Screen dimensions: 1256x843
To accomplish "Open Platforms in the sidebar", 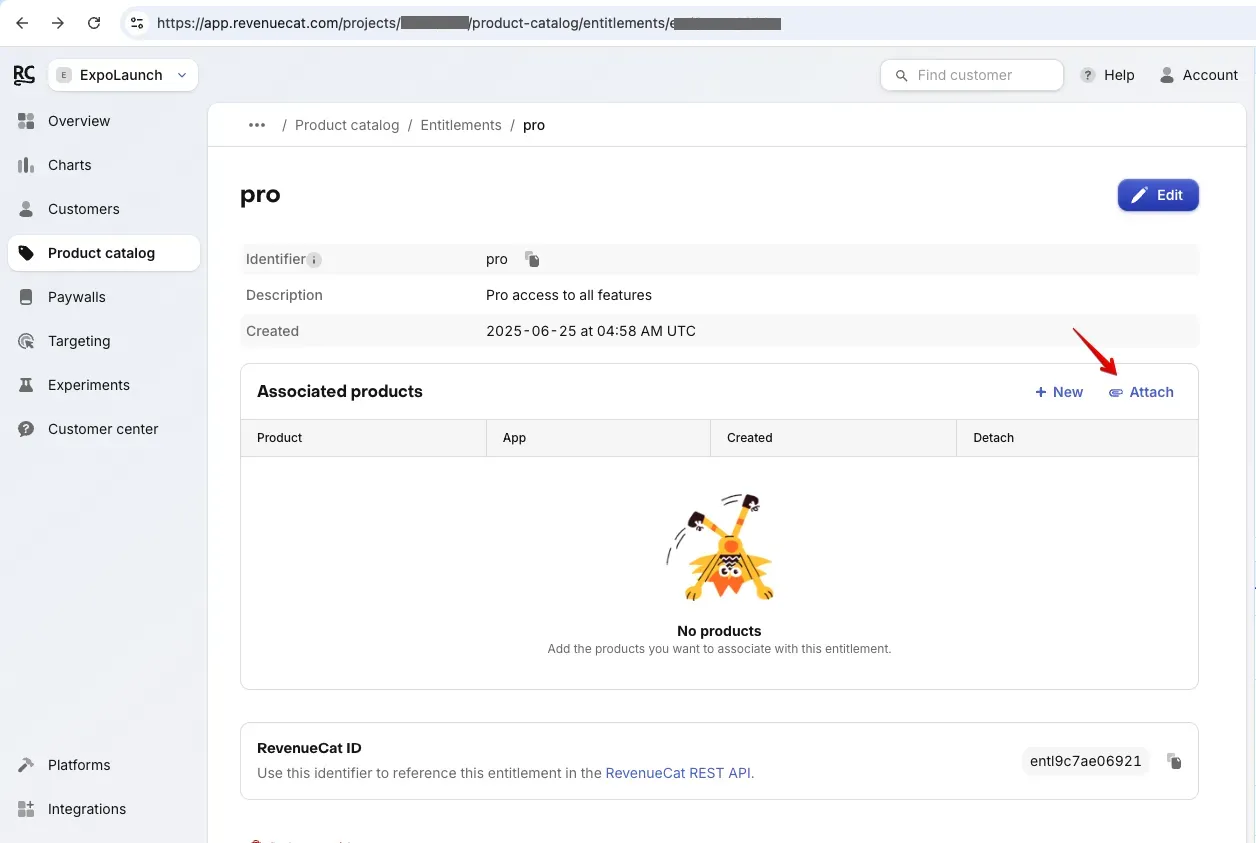I will point(104,765).
